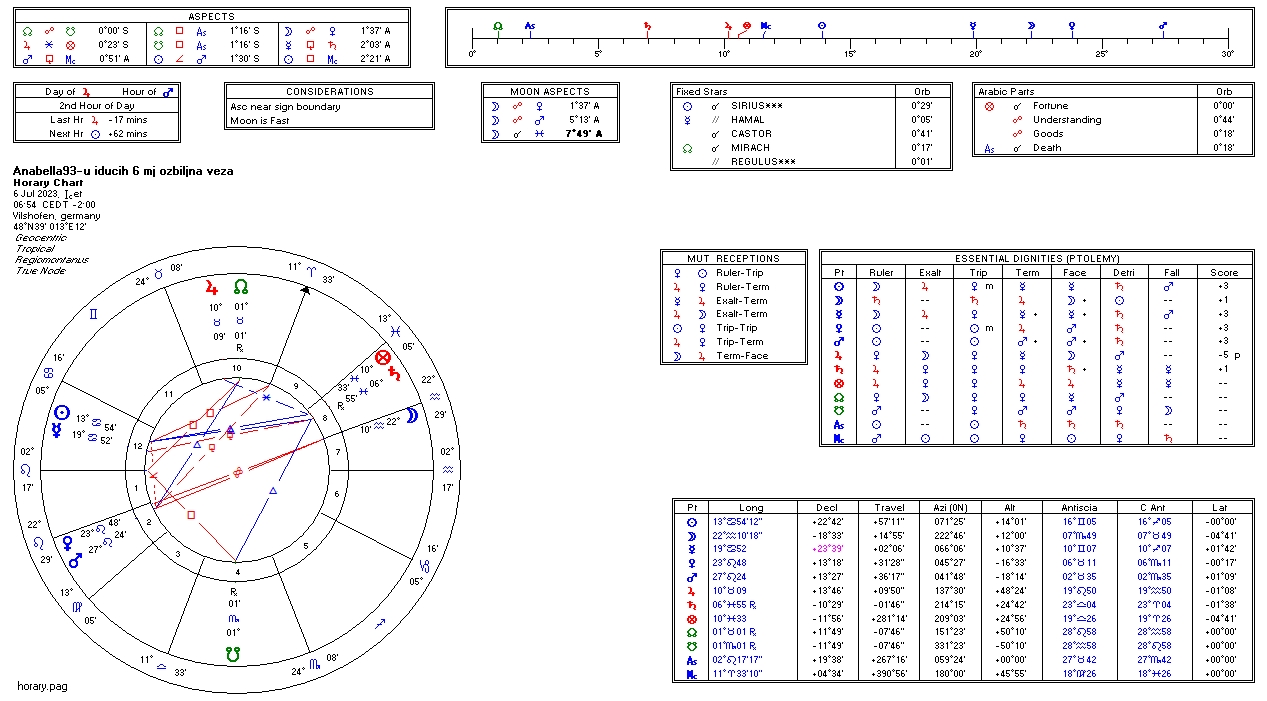Screen dimensions: 1267x701
Task: Select the 'Goods' Arabic part
Action: coord(1048,134)
